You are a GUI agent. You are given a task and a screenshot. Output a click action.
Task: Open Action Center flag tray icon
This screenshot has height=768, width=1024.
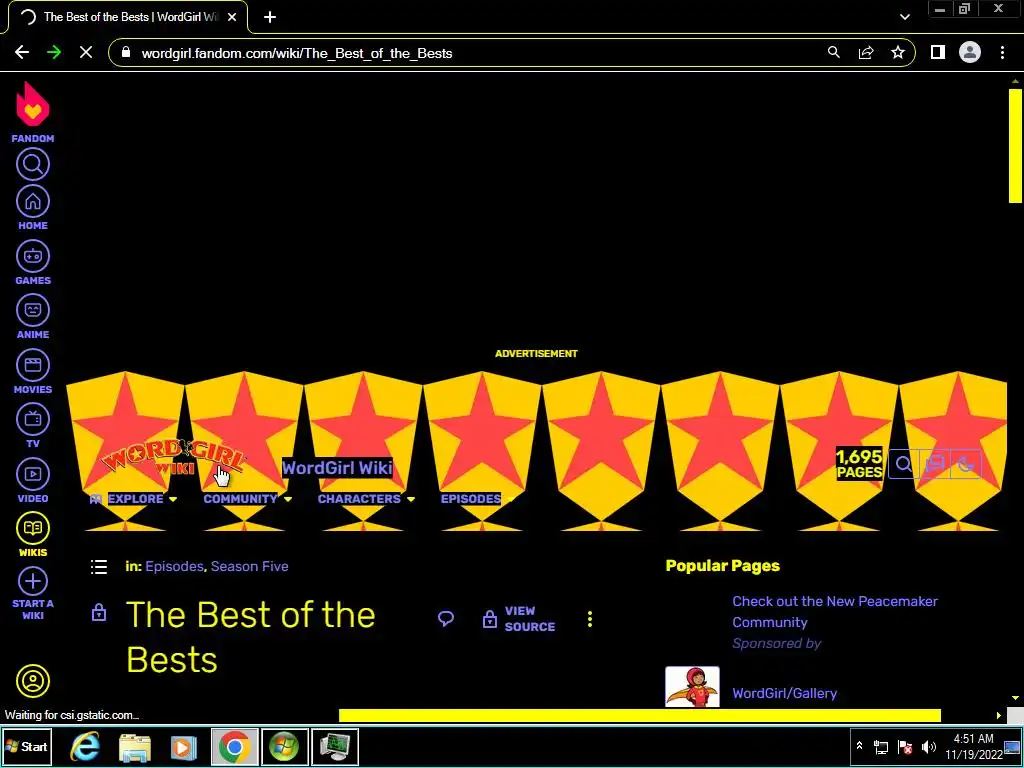tap(904, 746)
